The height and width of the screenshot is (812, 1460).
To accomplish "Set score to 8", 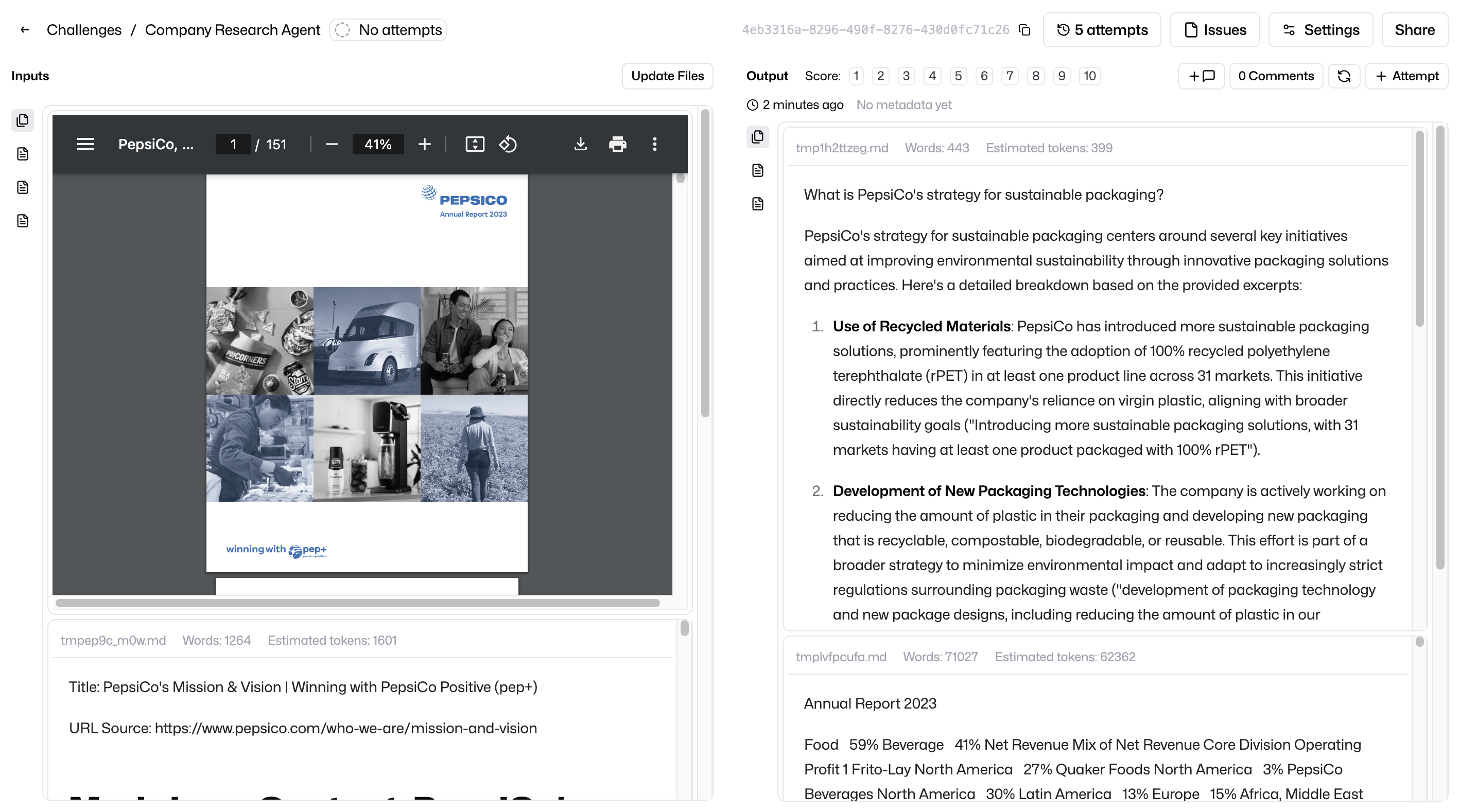I will click(x=1035, y=76).
